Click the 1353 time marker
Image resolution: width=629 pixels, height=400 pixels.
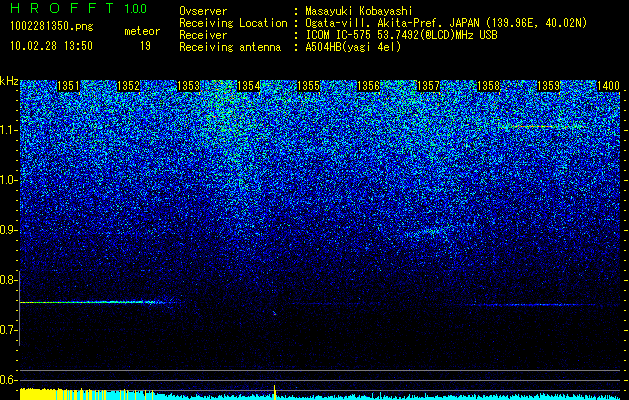[189, 86]
